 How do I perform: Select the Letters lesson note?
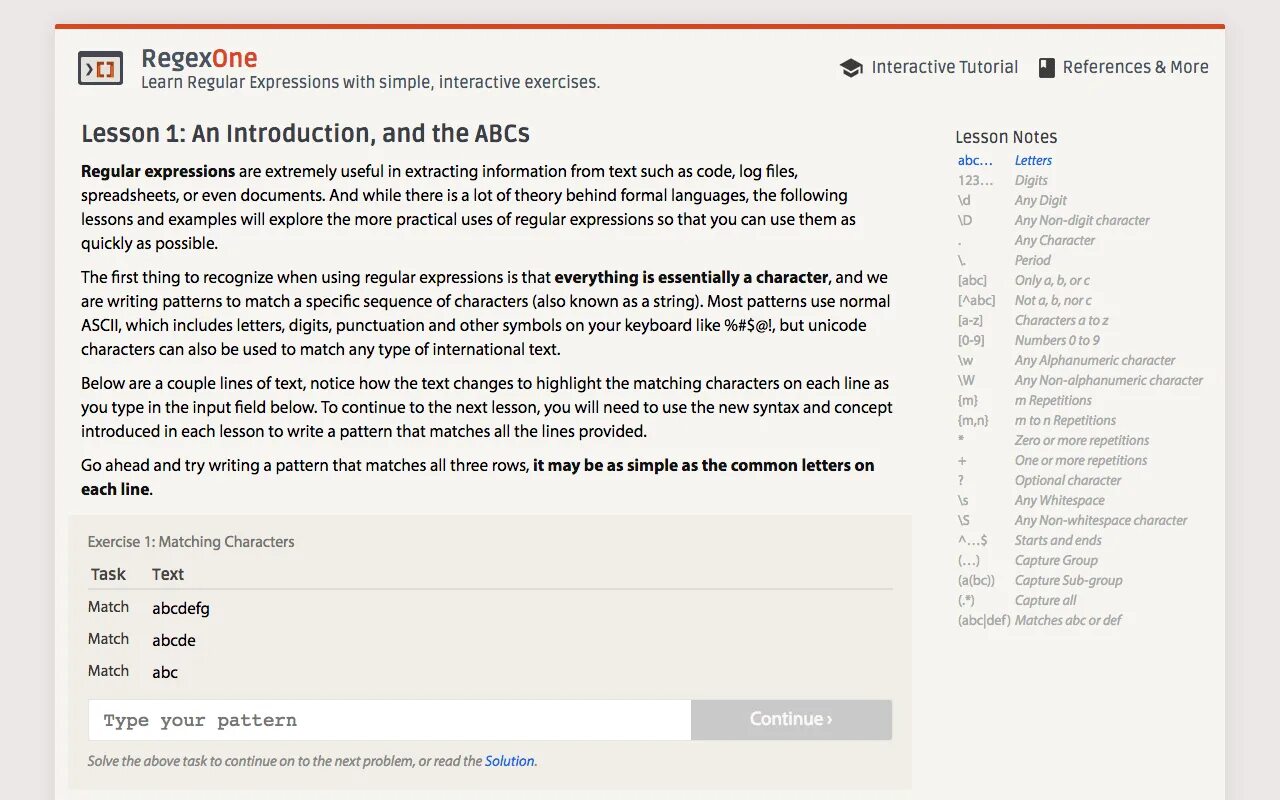pos(1033,160)
